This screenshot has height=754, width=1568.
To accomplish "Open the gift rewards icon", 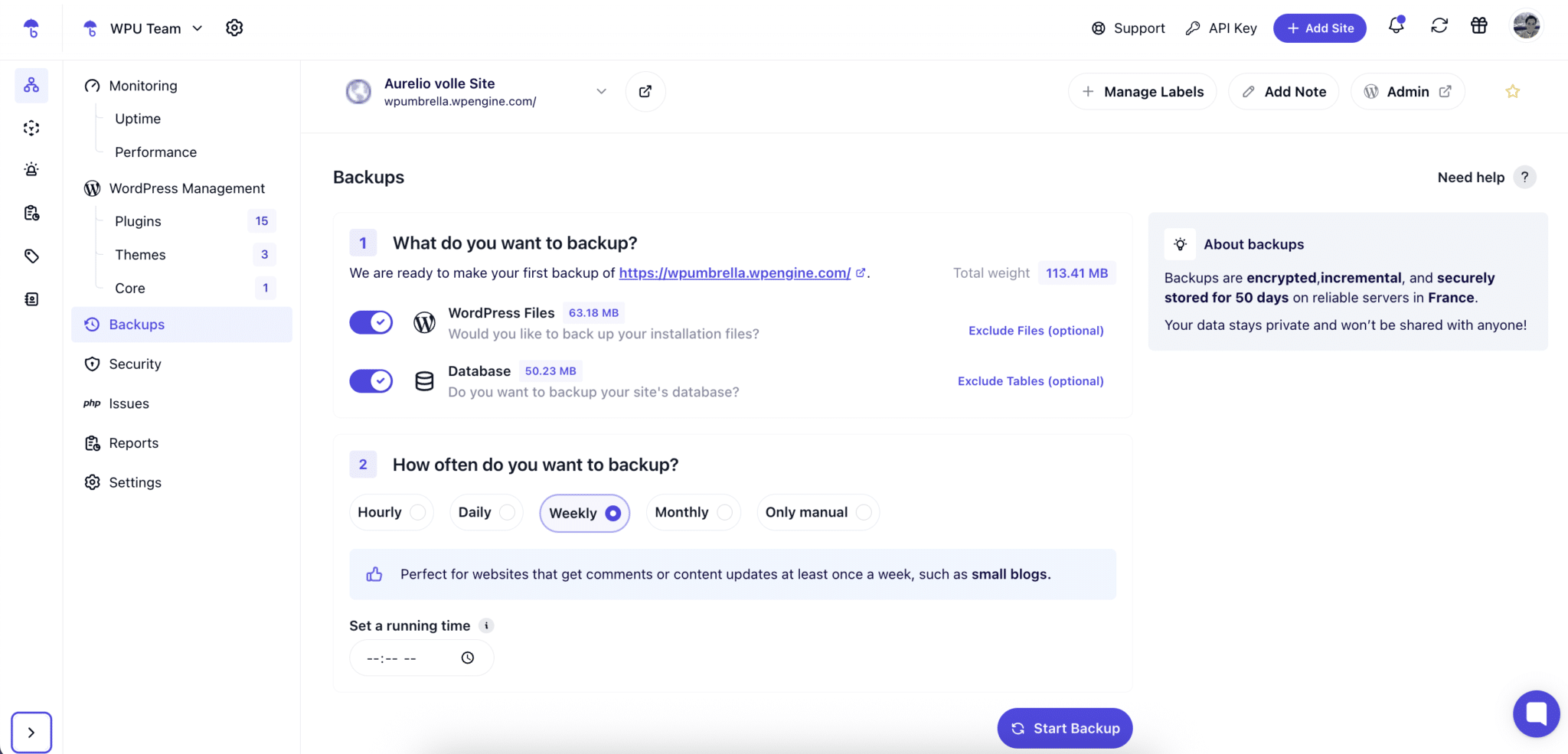I will [1479, 26].
